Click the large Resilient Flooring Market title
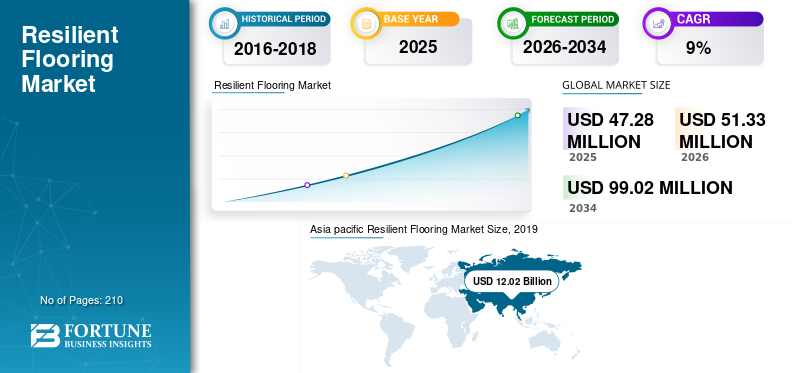Screen dimensions: 800x373 70,60
